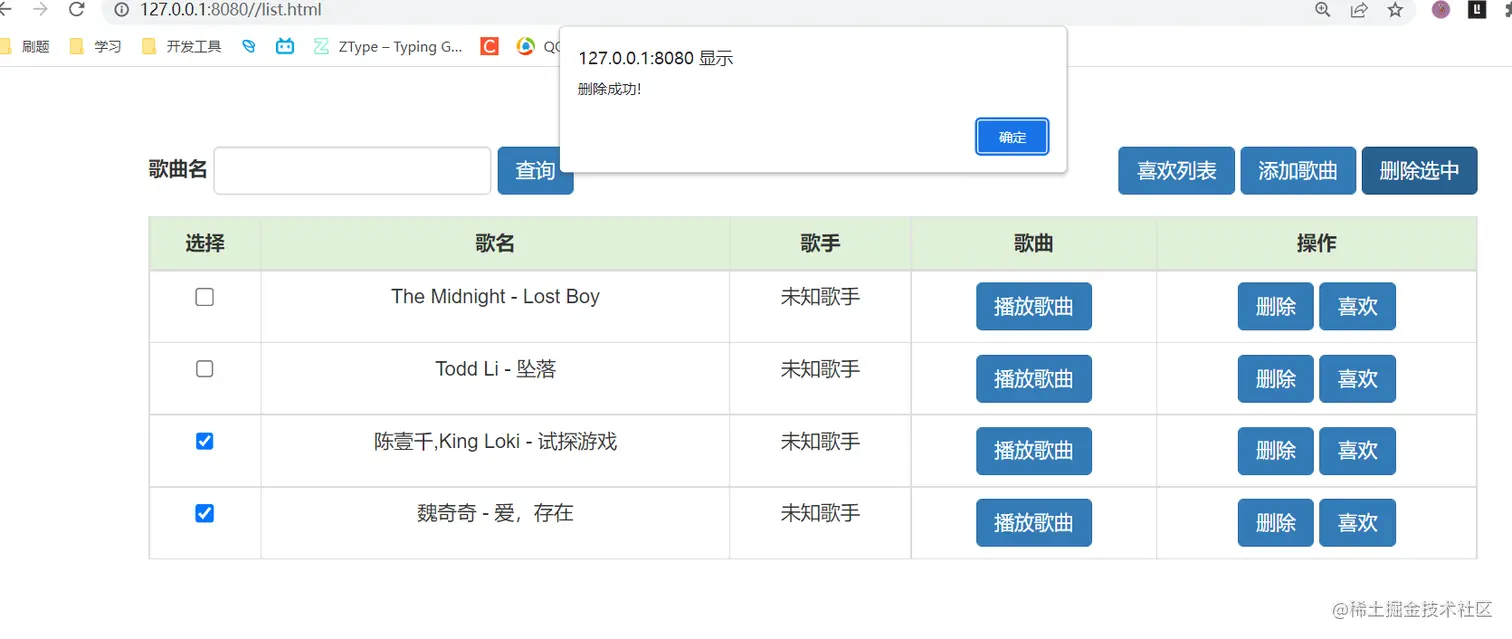This screenshot has width=1512, height=639.
Task: Uncheck the box for 魏奇奇 - 爱，存在
Action: point(204,513)
